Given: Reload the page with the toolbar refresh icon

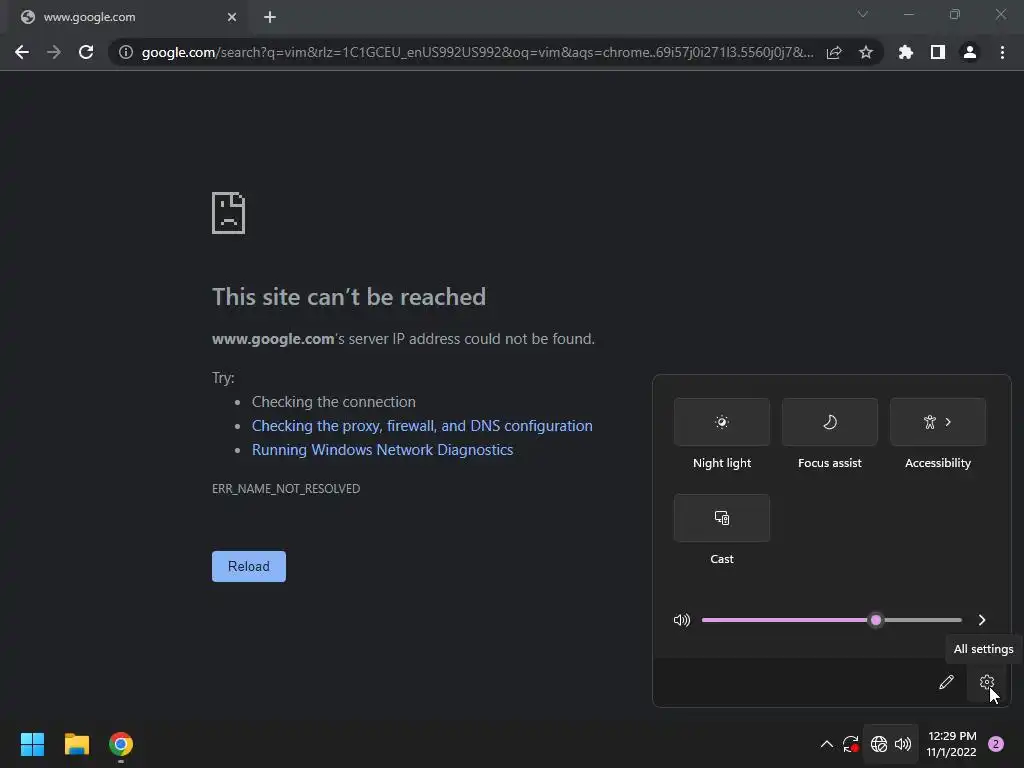Looking at the screenshot, I should coord(86,52).
